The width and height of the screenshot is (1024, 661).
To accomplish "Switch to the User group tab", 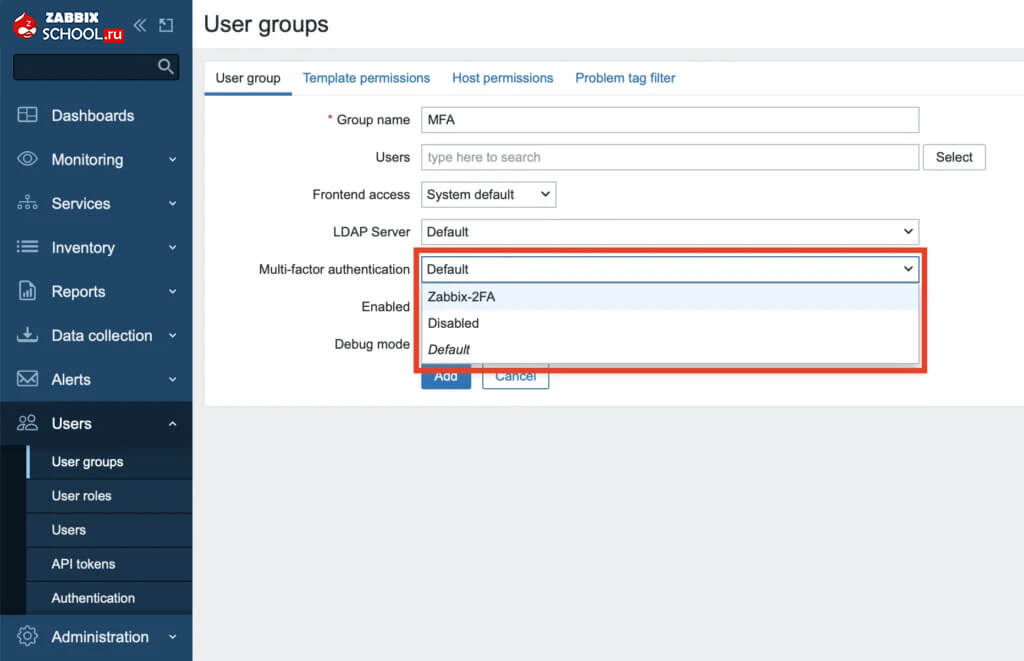I will tap(248, 78).
